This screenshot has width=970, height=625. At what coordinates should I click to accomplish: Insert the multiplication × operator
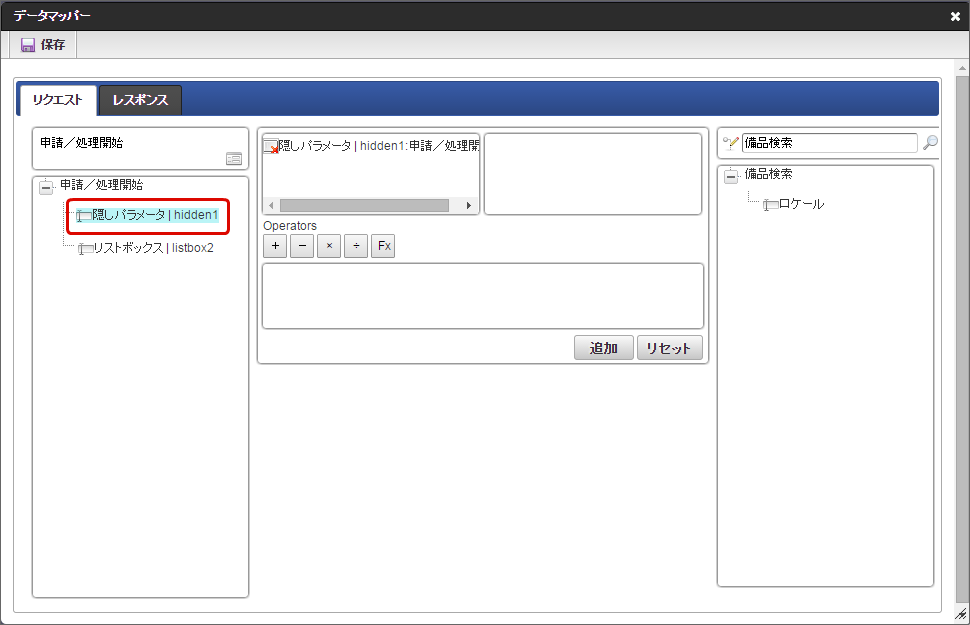(329, 246)
